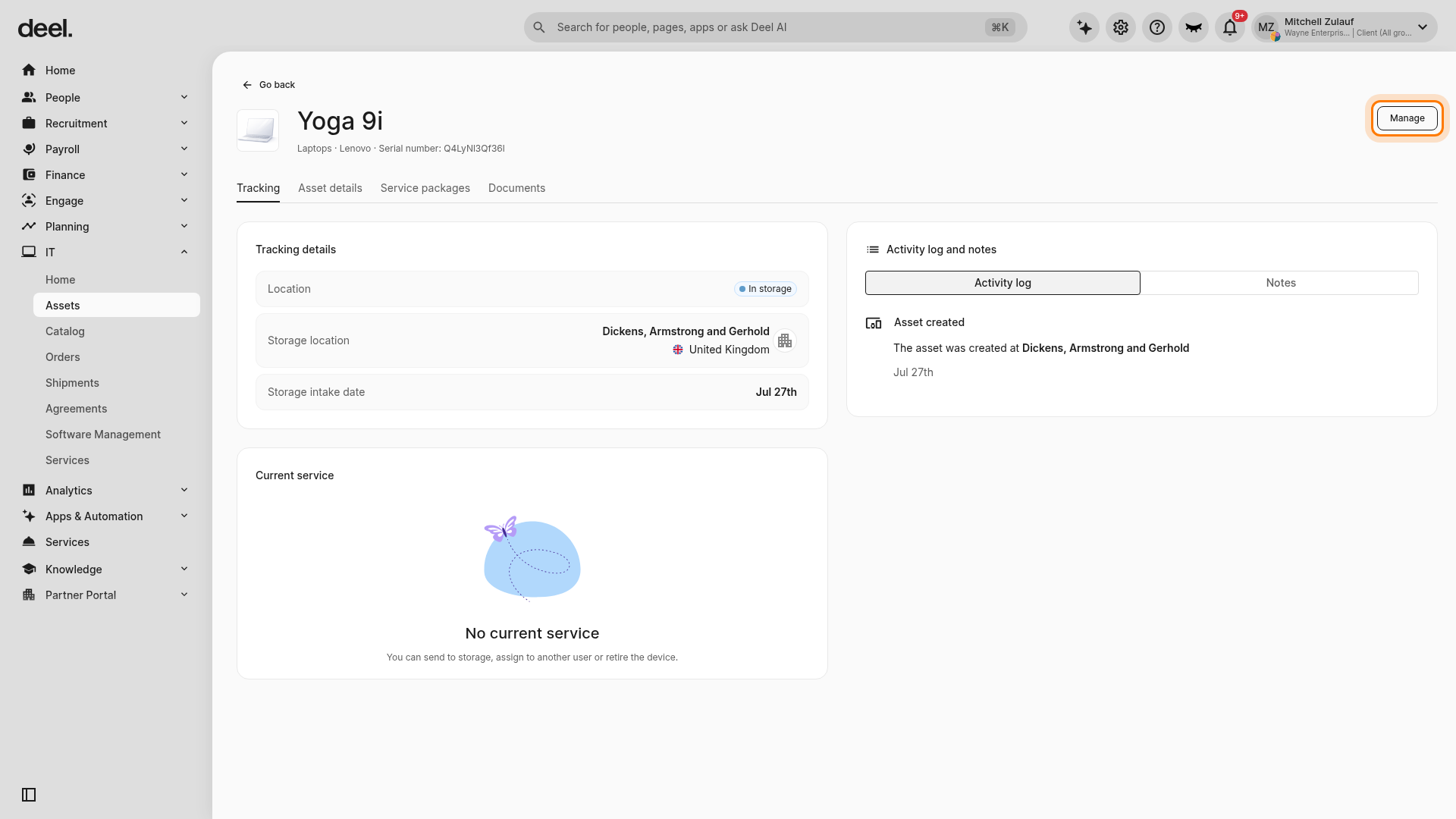This screenshot has width=1456, height=819.
Task: Click the serial number Q4LyNI3Qf36I text
Action: coord(474,149)
